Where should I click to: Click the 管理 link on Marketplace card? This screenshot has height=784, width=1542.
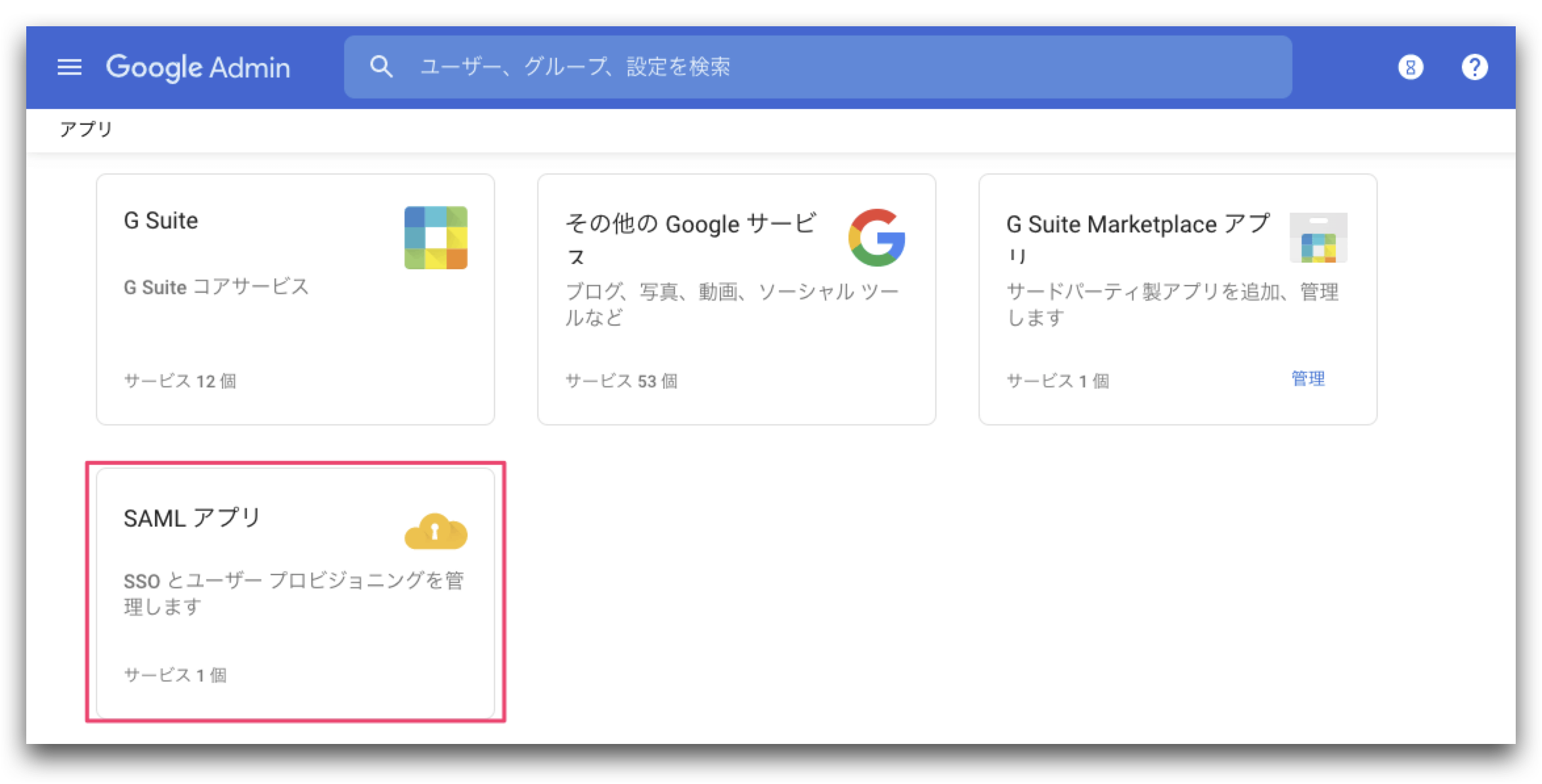point(1308,379)
